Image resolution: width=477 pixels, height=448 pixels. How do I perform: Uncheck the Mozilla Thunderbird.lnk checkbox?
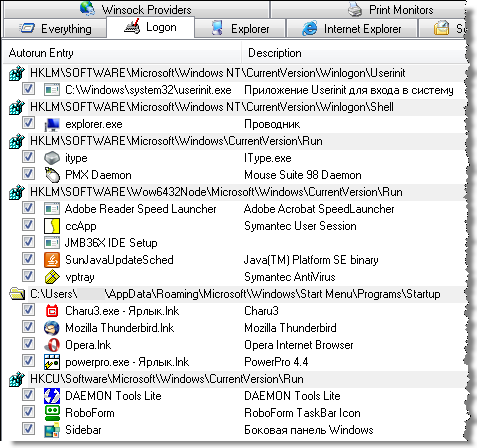(28, 327)
